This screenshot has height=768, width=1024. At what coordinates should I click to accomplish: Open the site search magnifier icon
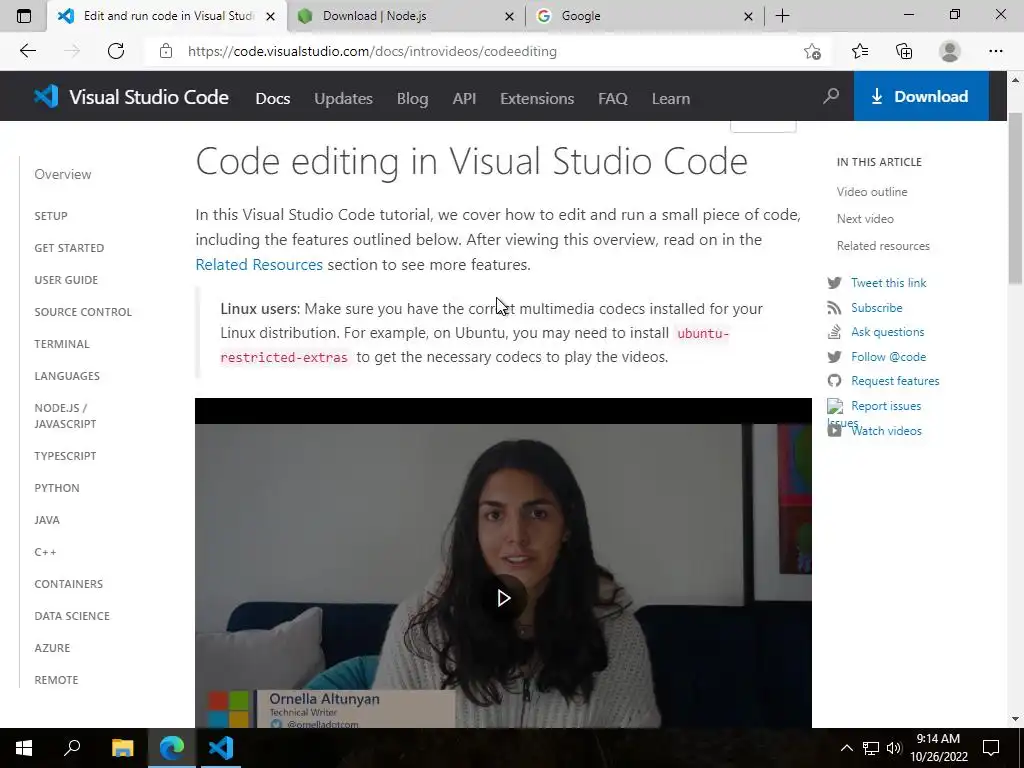coord(831,97)
